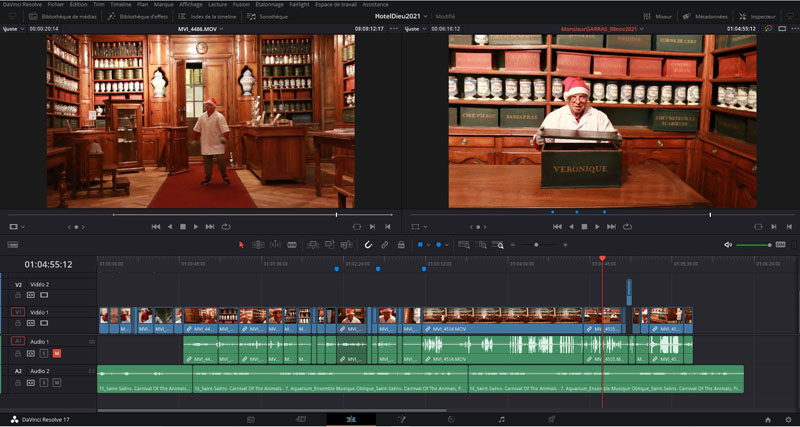Click the zoom-out minus icon

(513, 245)
